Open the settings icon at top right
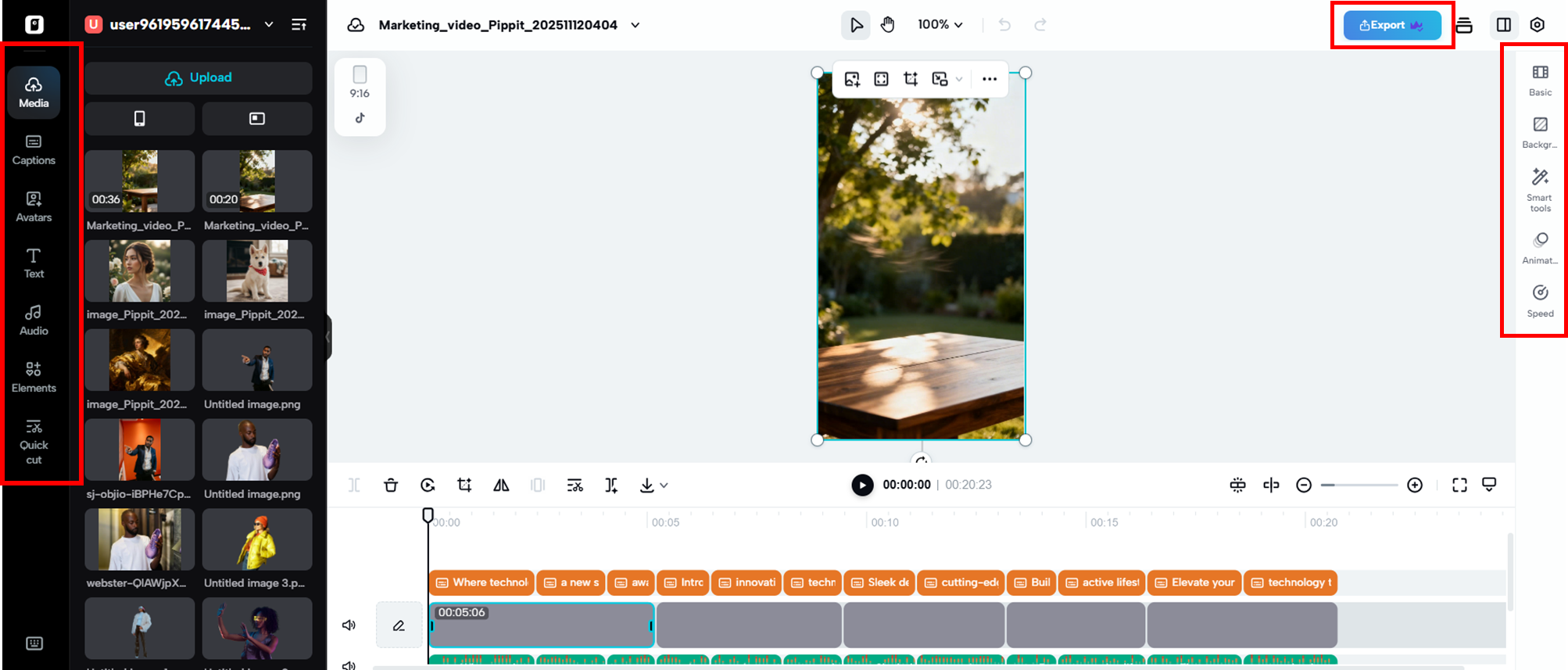The width and height of the screenshot is (1568, 670). tap(1538, 25)
